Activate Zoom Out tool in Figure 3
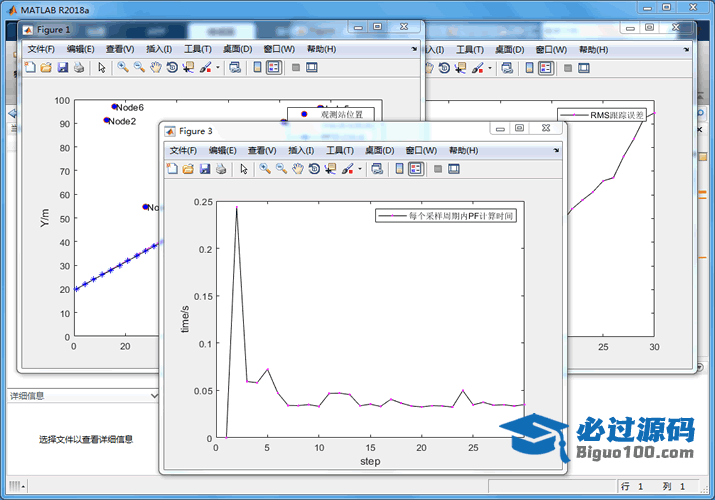 pyautogui.click(x=281, y=169)
